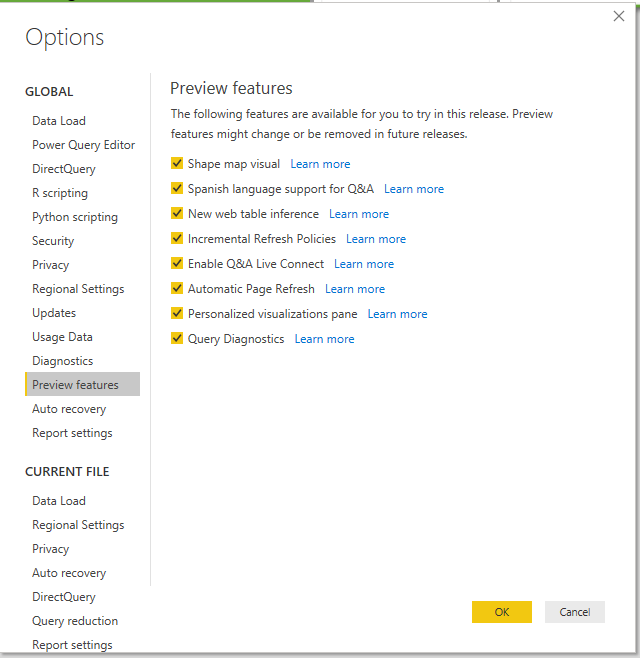The height and width of the screenshot is (658, 640).
Task: Open Usage Data options
Action: click(62, 337)
